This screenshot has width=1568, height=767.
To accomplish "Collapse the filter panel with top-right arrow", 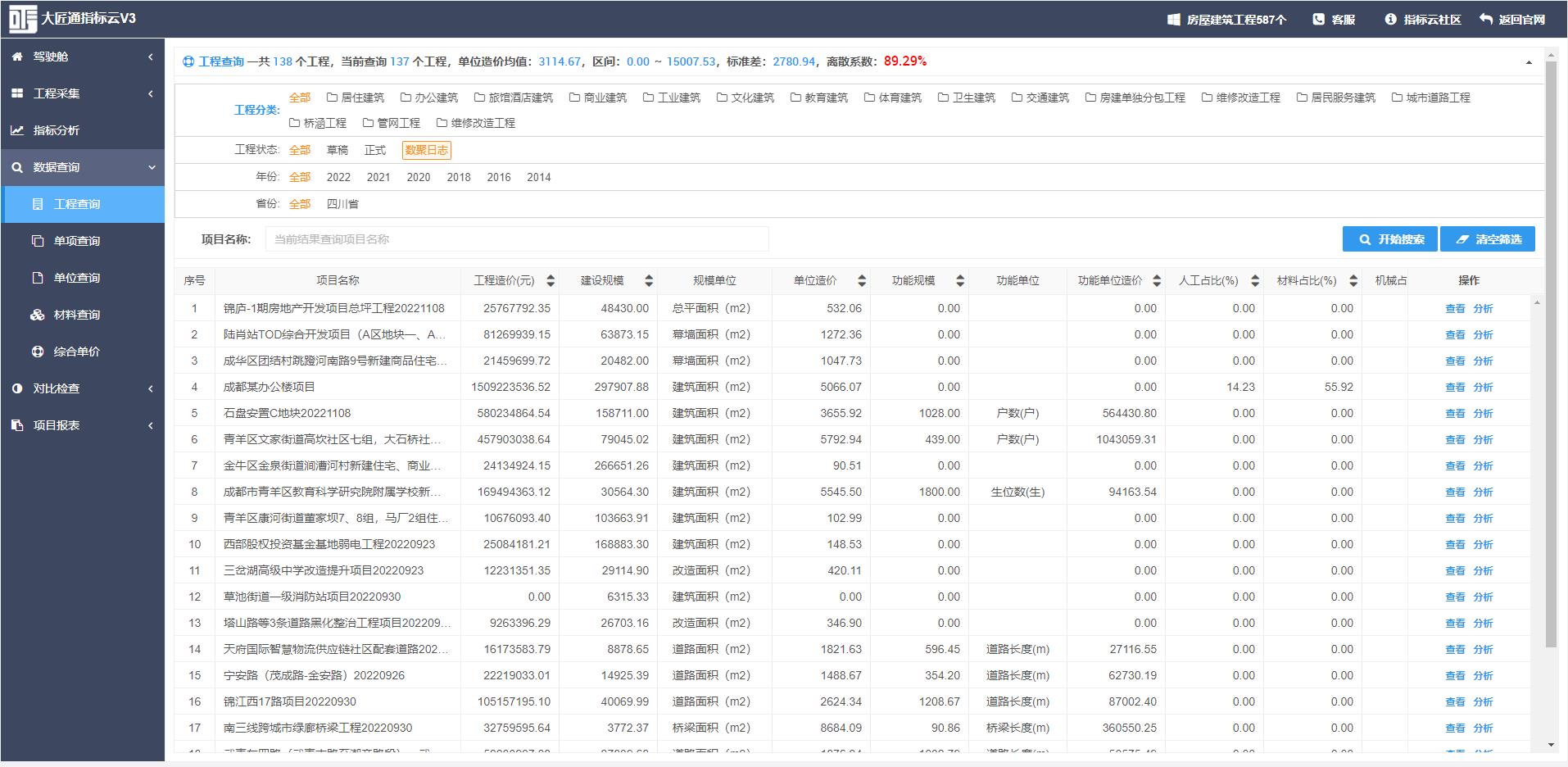I will click(1529, 62).
